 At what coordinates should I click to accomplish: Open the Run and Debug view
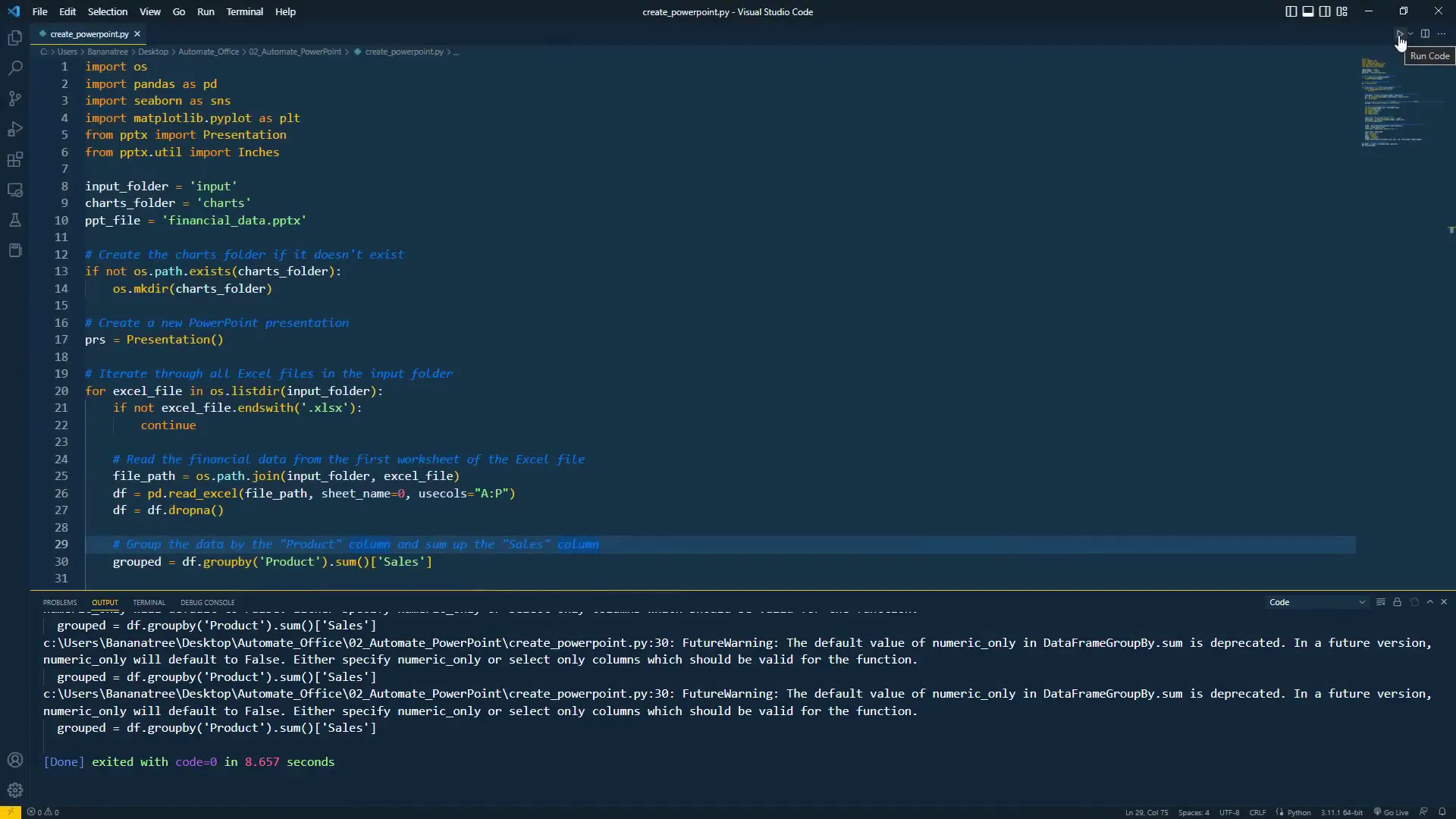click(x=14, y=129)
